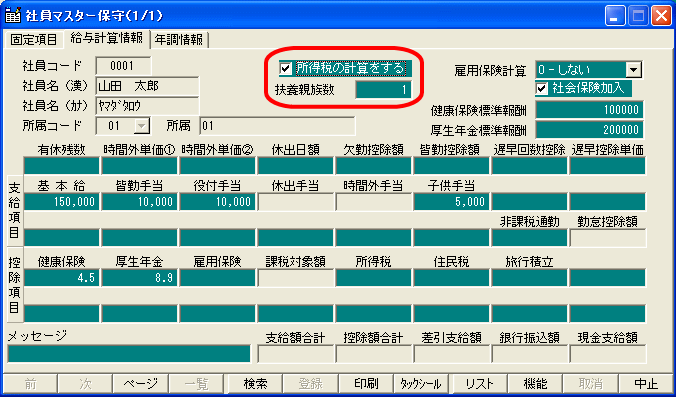The height and width of the screenshot is (397, 676).
Task: Click the 機能 button
Action: 535,383
